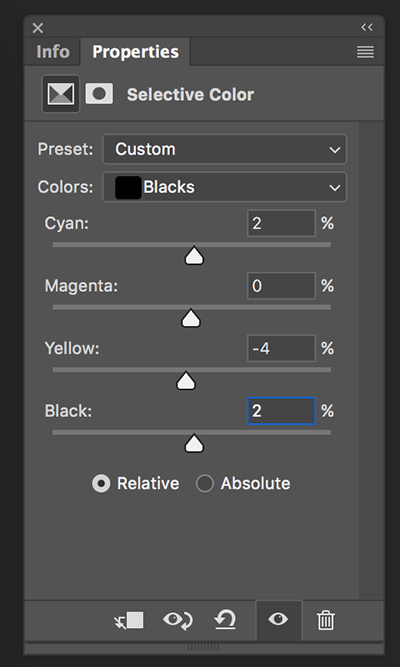Focus the Black percentage value field
Screen dimensions: 400x667
coord(281,411)
